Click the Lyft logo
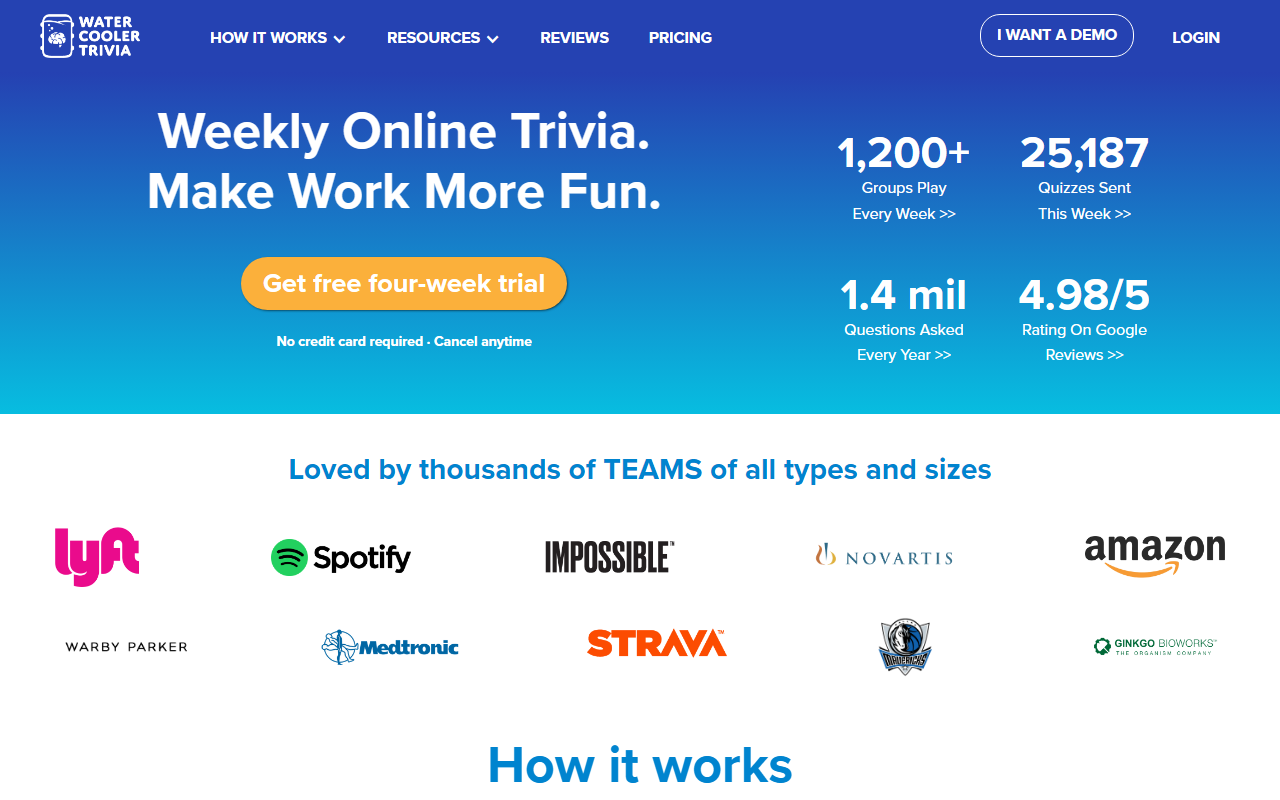The width and height of the screenshot is (1280, 800). point(97,556)
